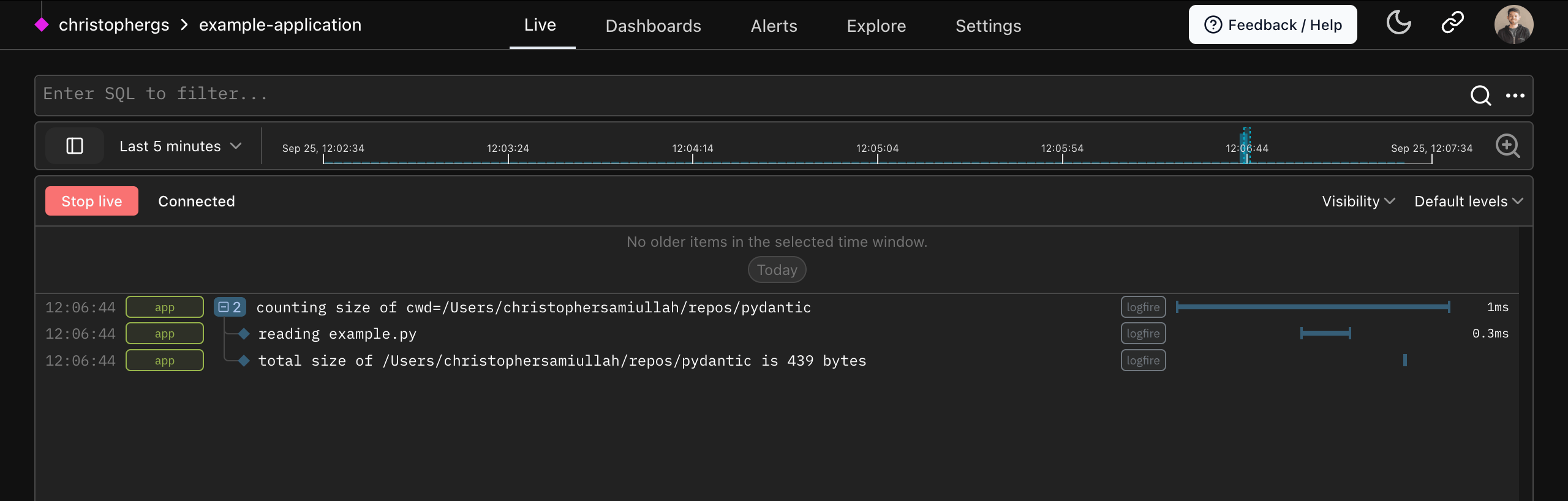Open the Default levels dropdown

tap(1468, 201)
